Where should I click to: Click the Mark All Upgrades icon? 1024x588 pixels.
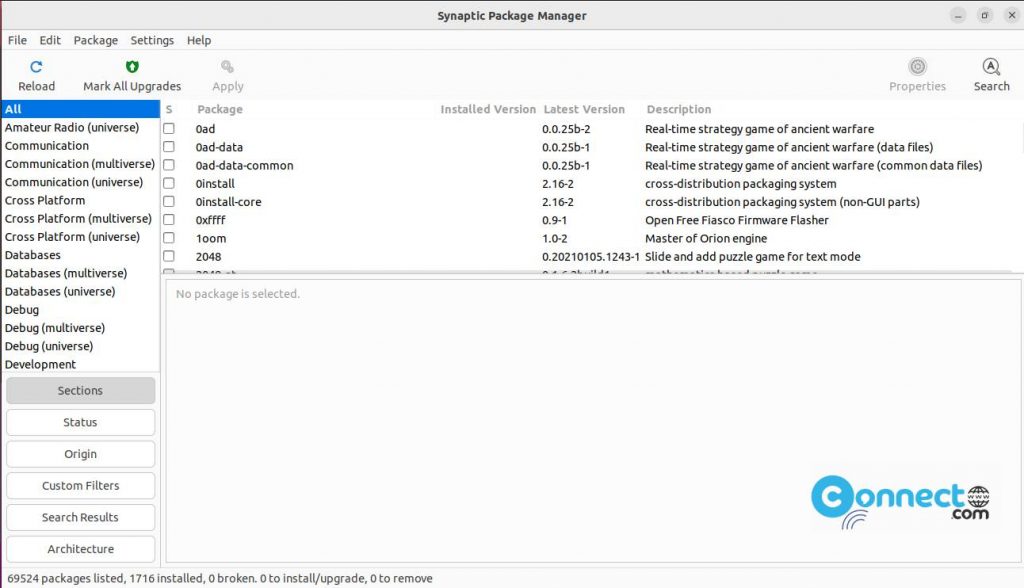(x=131, y=70)
